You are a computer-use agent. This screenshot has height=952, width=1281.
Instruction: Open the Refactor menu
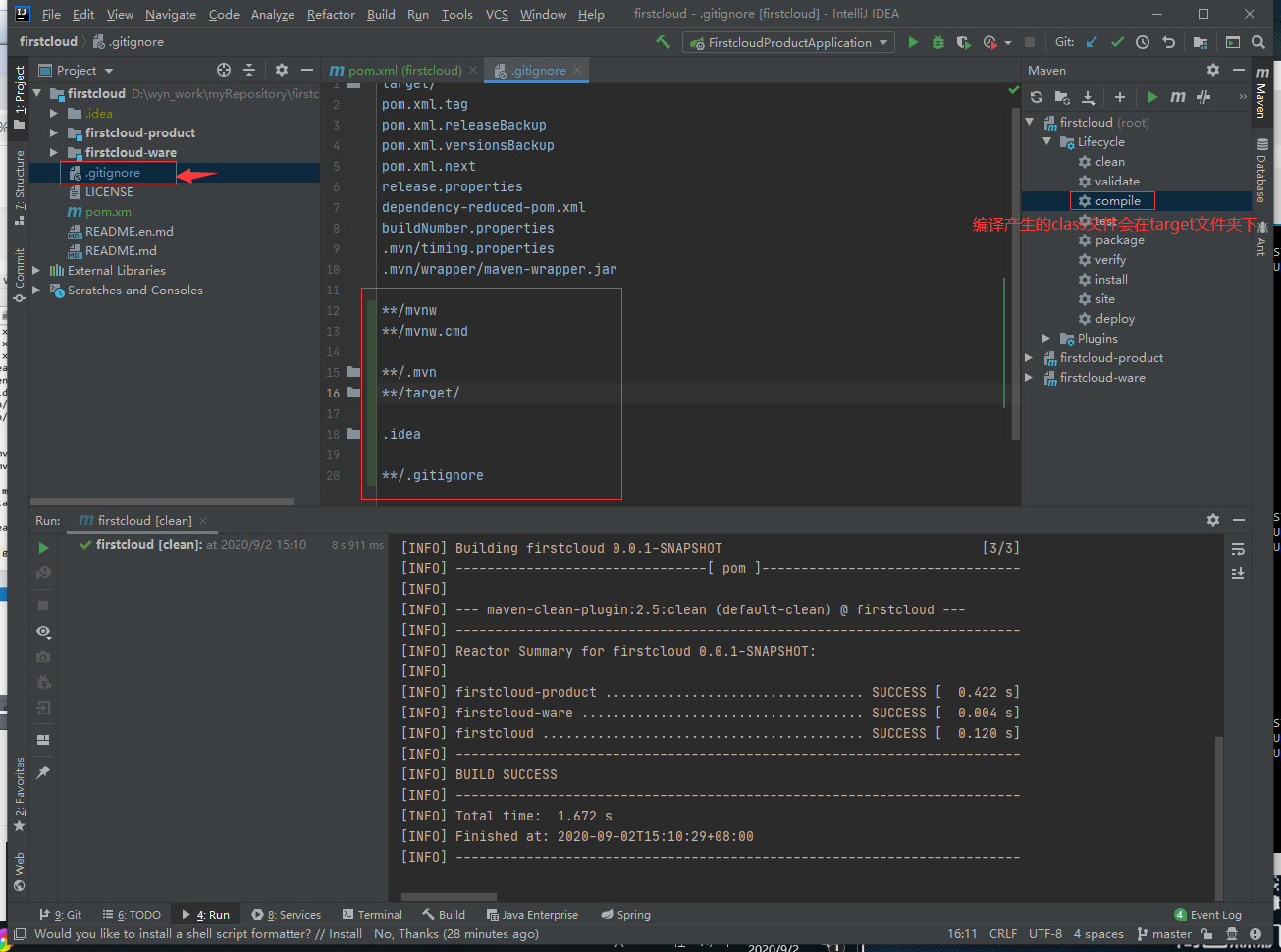point(331,14)
